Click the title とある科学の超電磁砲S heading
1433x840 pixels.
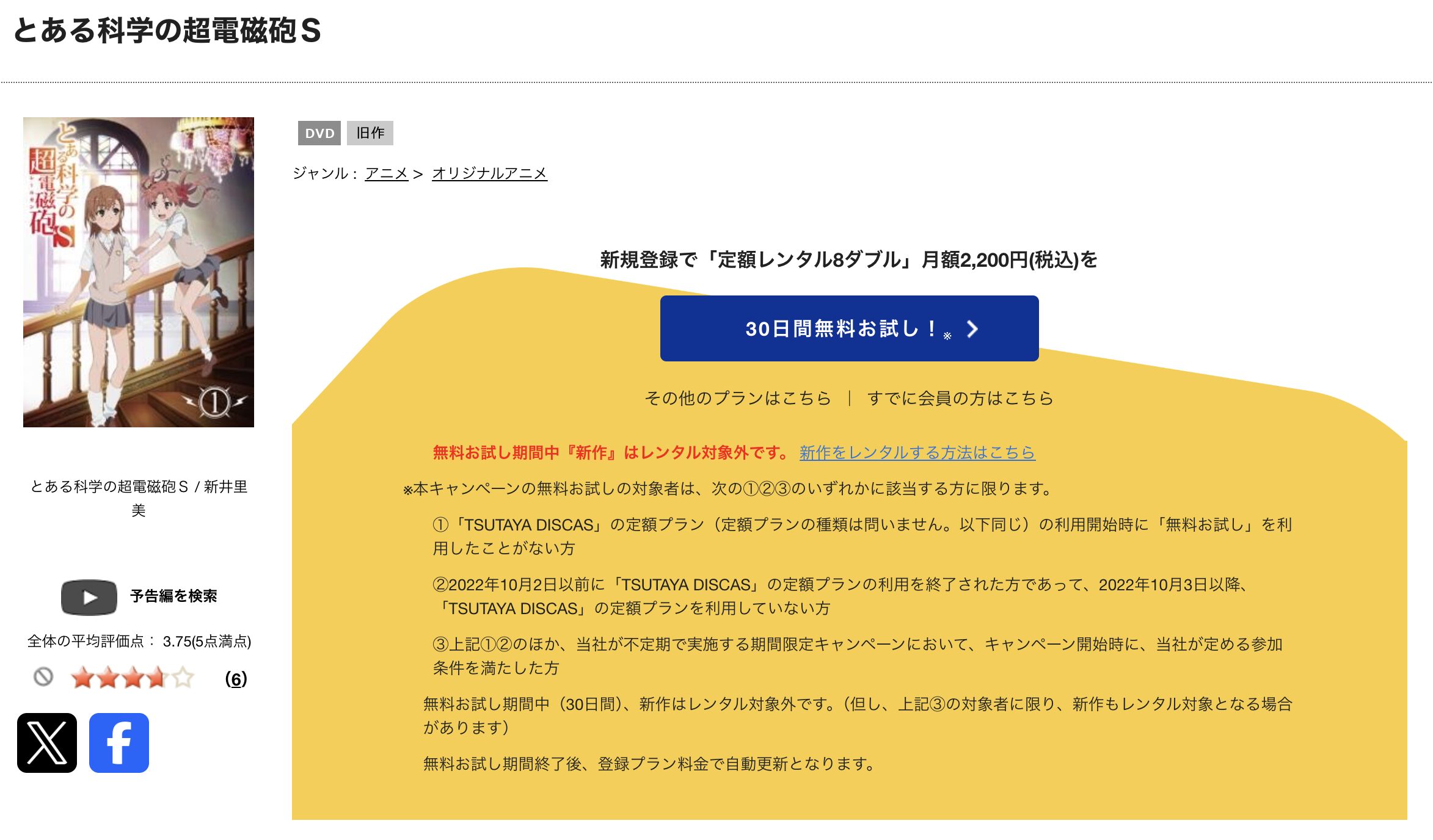[x=167, y=30]
